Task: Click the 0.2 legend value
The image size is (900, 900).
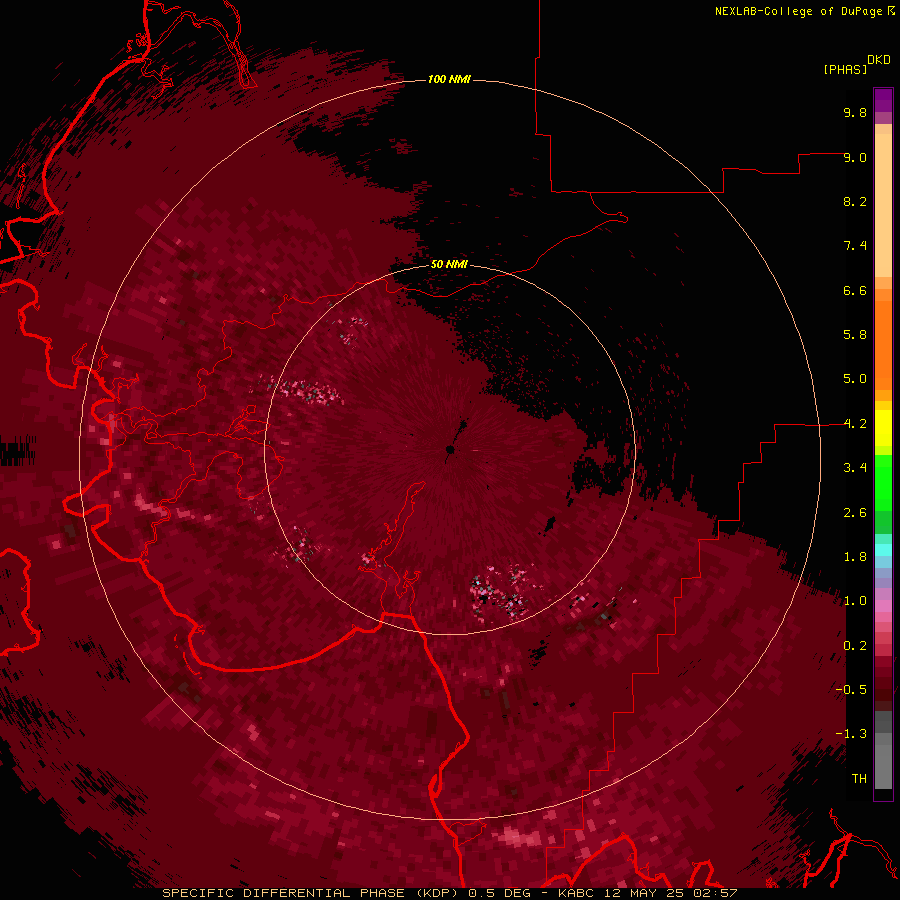Action: pos(855,646)
